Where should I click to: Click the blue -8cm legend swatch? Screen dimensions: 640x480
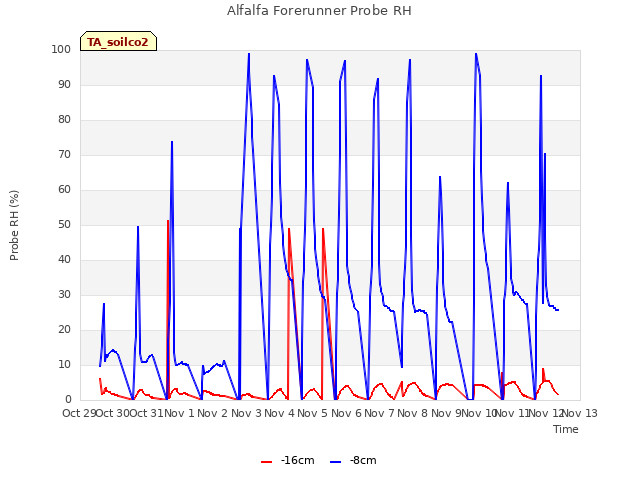tap(335, 462)
